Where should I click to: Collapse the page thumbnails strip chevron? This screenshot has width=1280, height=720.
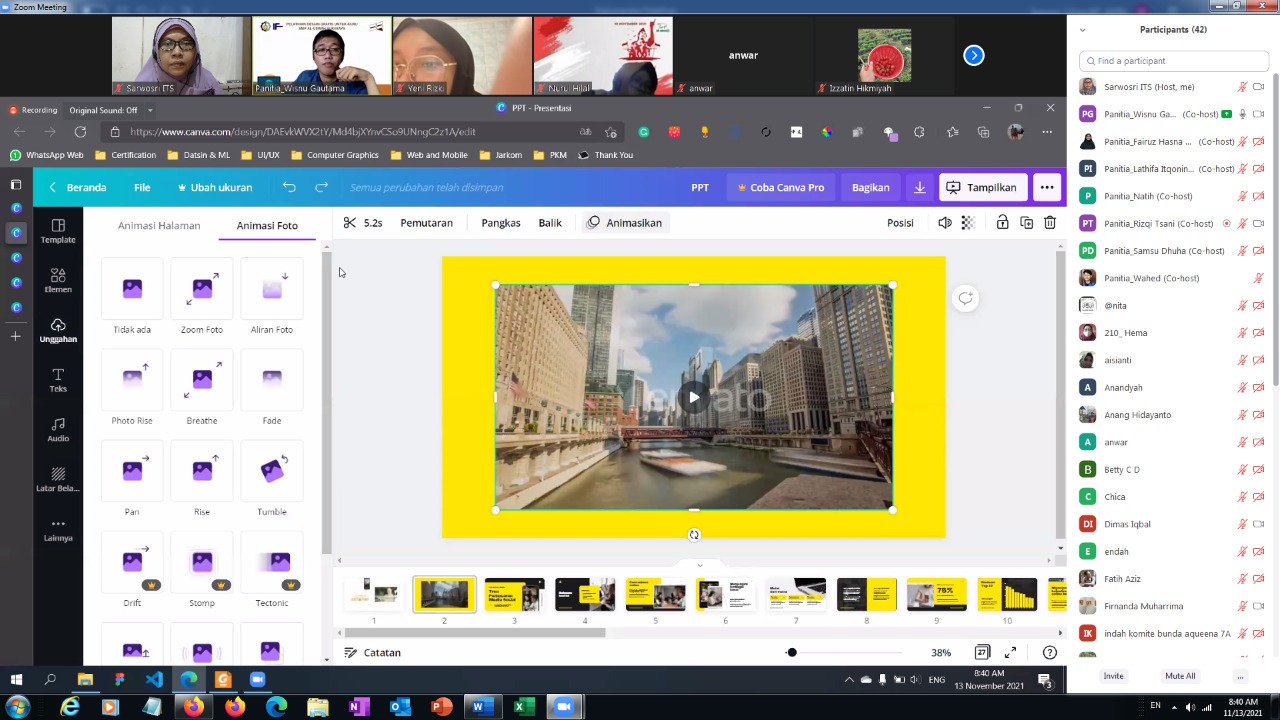[699, 565]
